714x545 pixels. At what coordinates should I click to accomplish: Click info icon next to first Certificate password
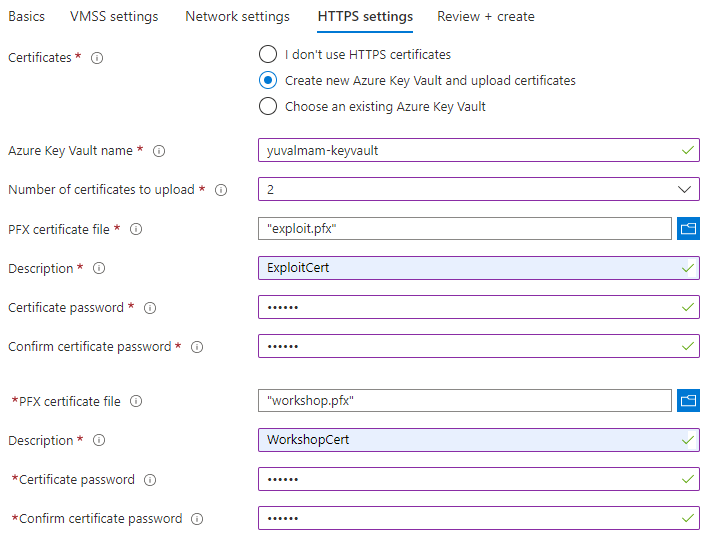(x=150, y=308)
